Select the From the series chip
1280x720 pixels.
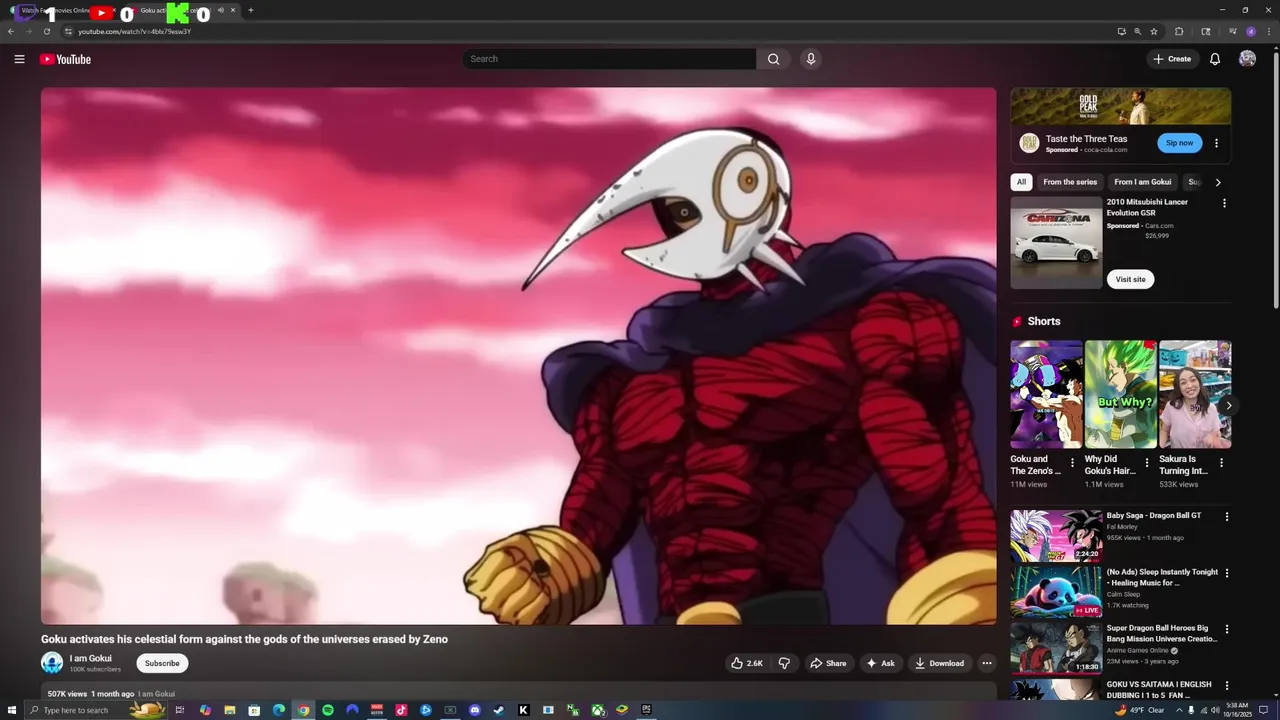click(1070, 182)
